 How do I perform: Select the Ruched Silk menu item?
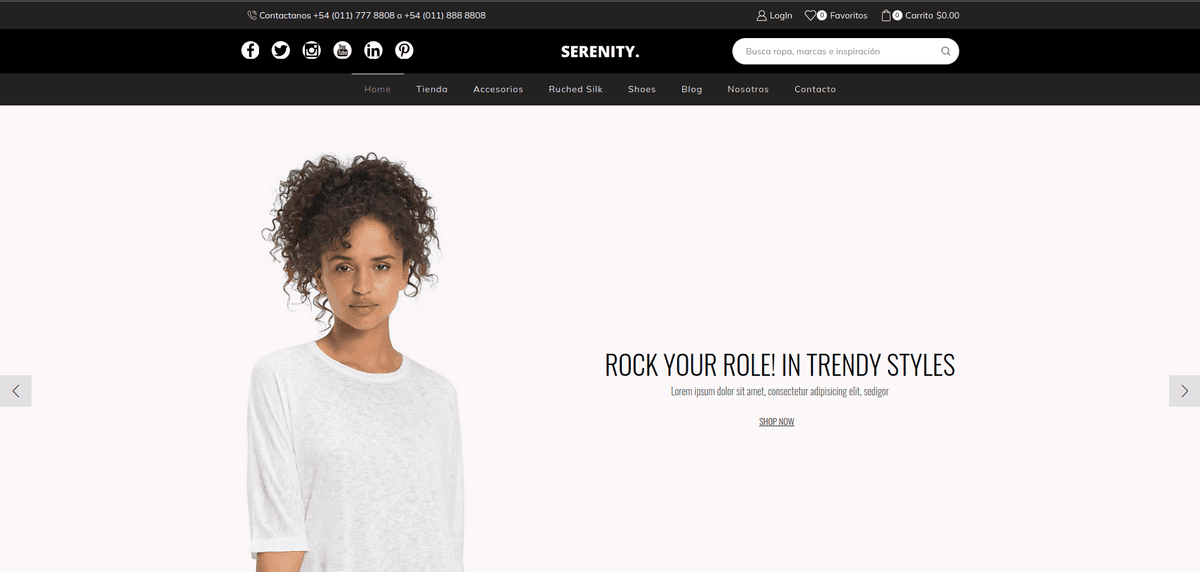(576, 89)
